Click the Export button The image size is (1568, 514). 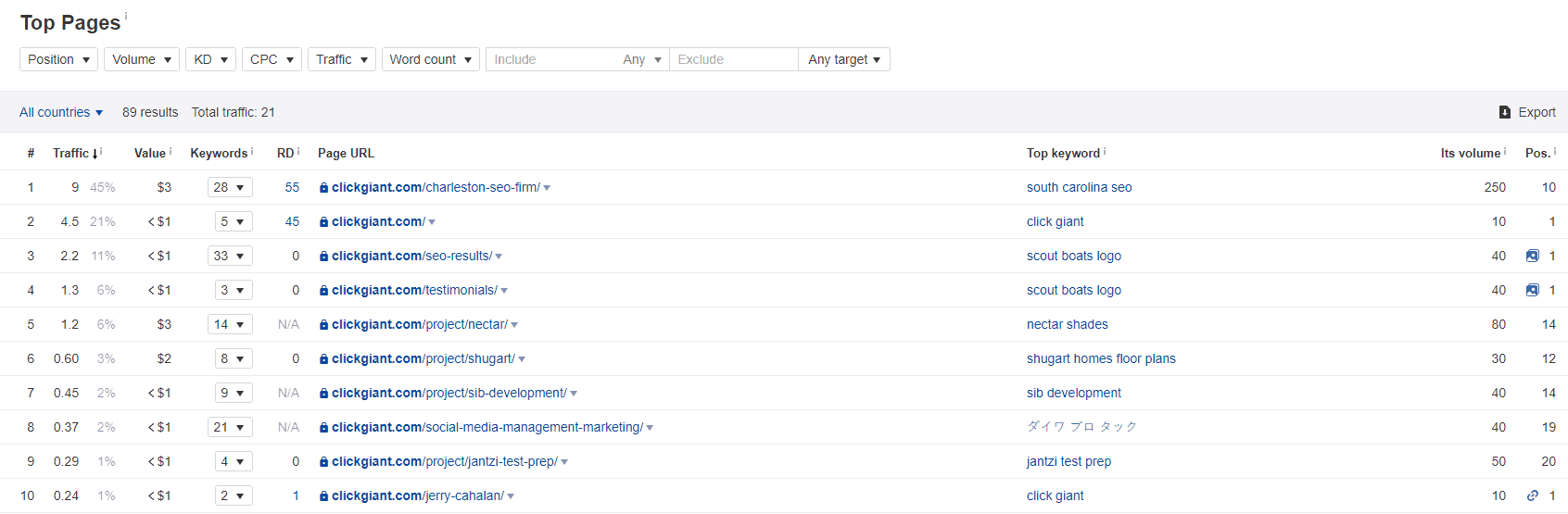pos(1527,112)
